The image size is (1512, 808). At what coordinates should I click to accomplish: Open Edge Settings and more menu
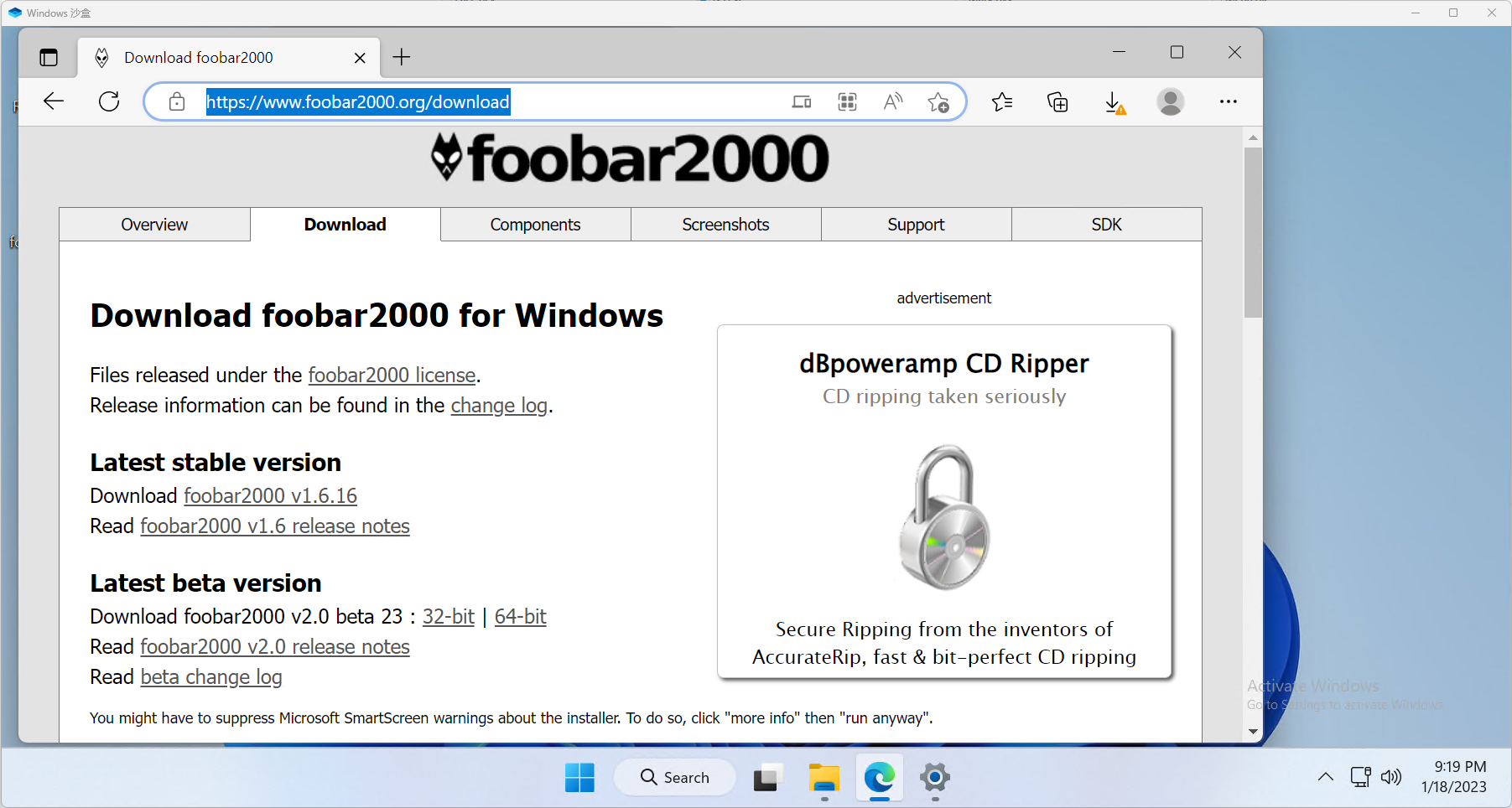(x=1229, y=101)
